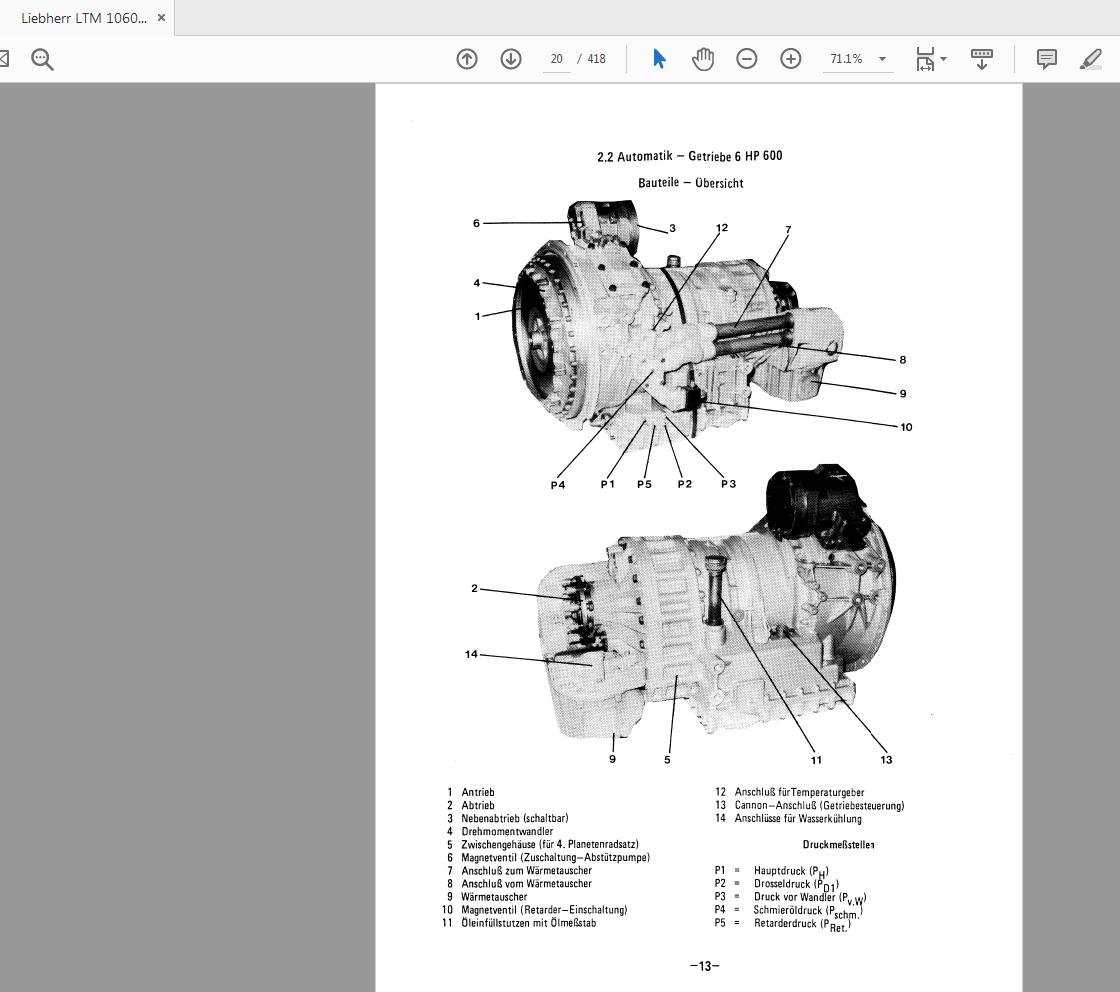Click the read mode keyboard icon

pos(981,59)
